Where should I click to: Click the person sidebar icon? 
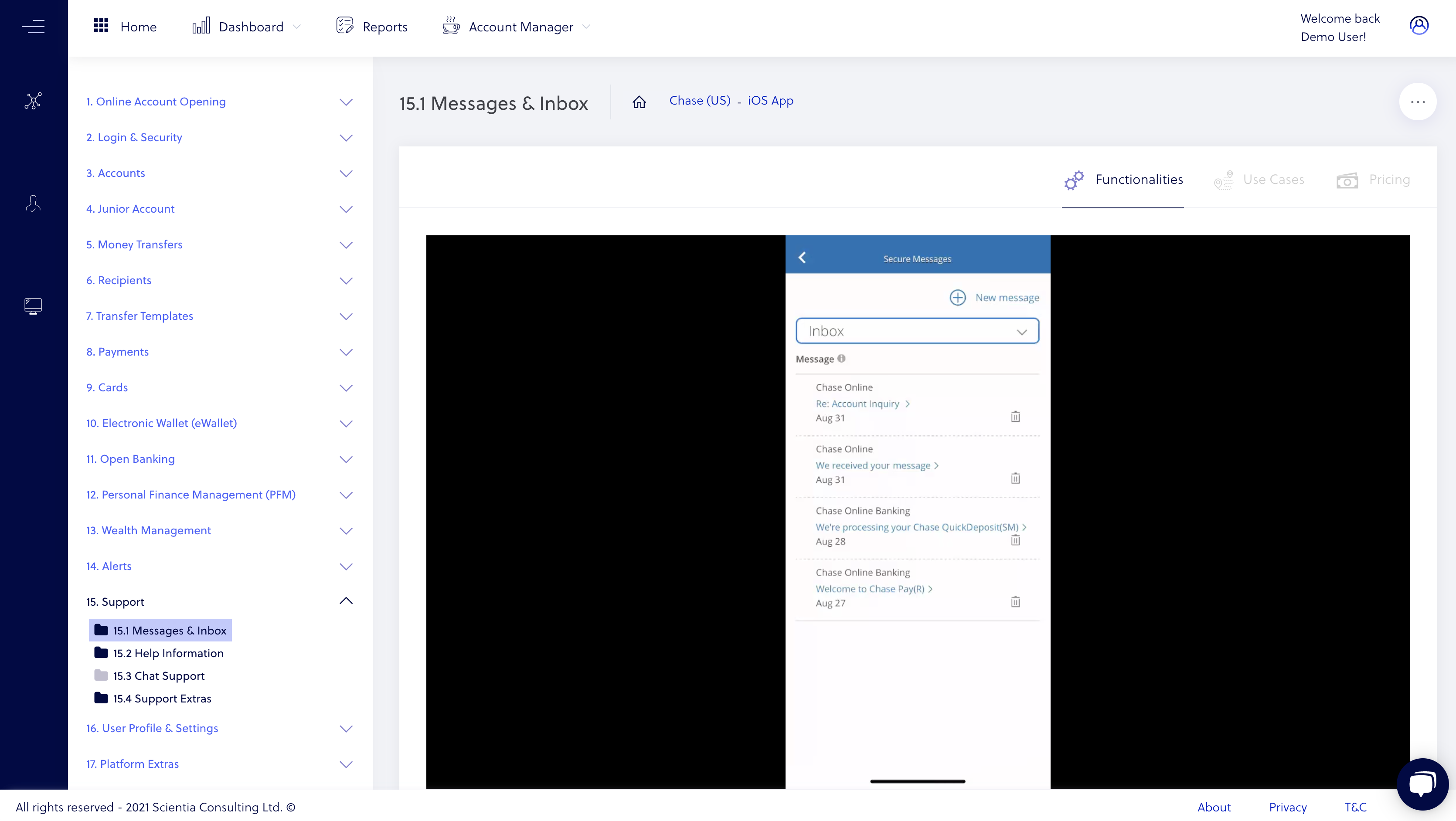(x=33, y=204)
